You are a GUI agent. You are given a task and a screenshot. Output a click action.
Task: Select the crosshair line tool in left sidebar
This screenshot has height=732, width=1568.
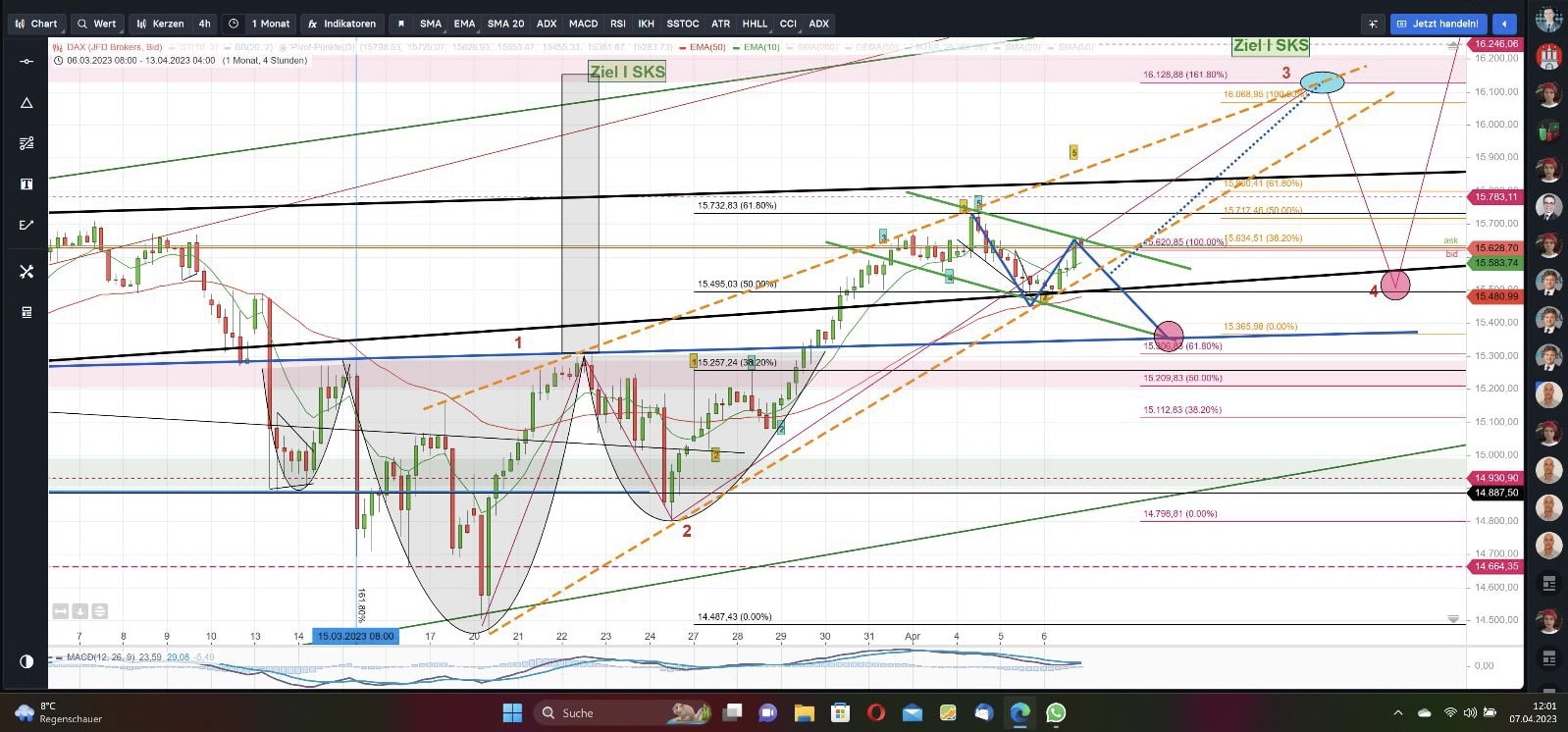pyautogui.click(x=26, y=62)
